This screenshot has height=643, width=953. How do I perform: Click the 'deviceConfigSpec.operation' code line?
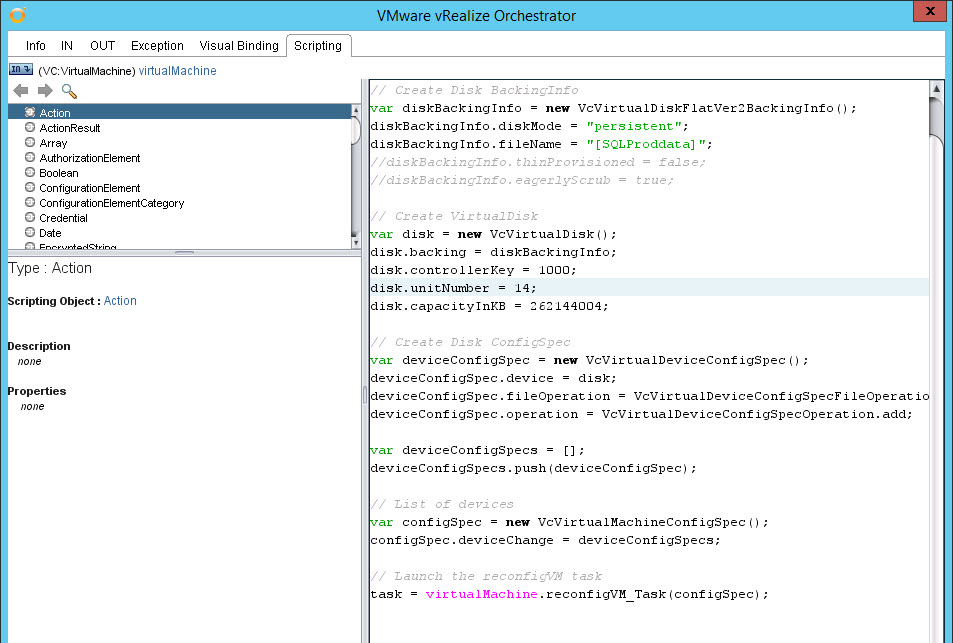click(642, 414)
